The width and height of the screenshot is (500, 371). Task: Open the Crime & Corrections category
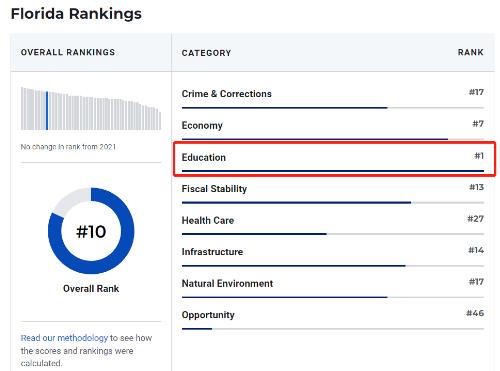coord(227,94)
